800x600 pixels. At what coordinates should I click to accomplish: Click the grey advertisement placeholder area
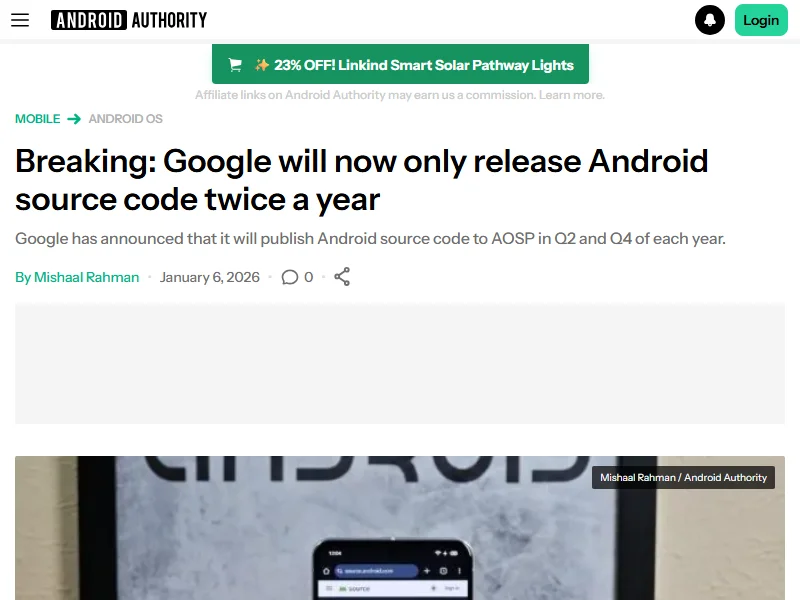(x=400, y=364)
